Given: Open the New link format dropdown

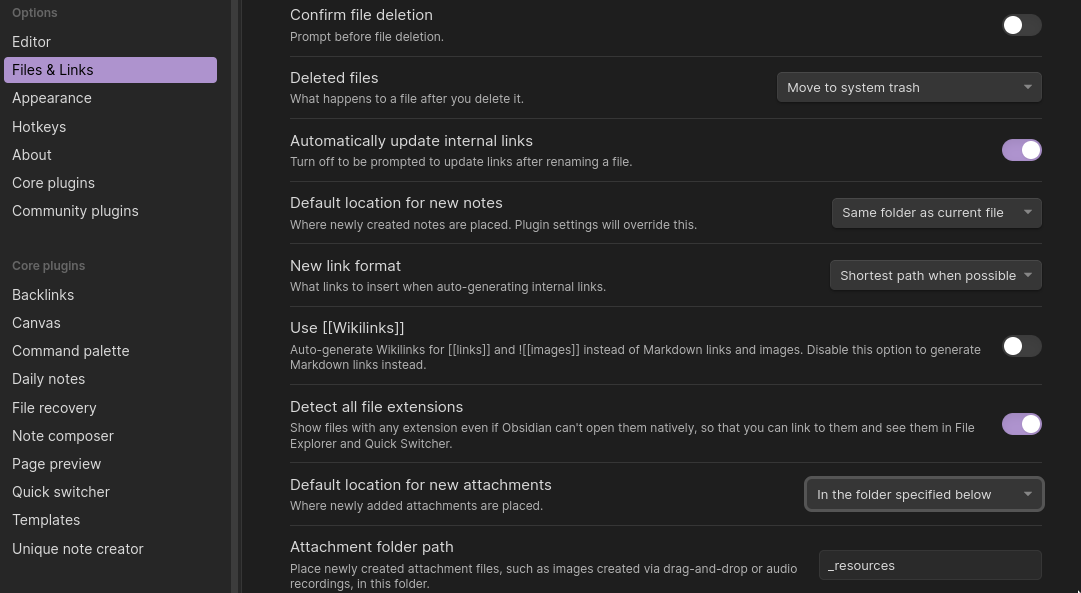Looking at the screenshot, I should (x=935, y=275).
